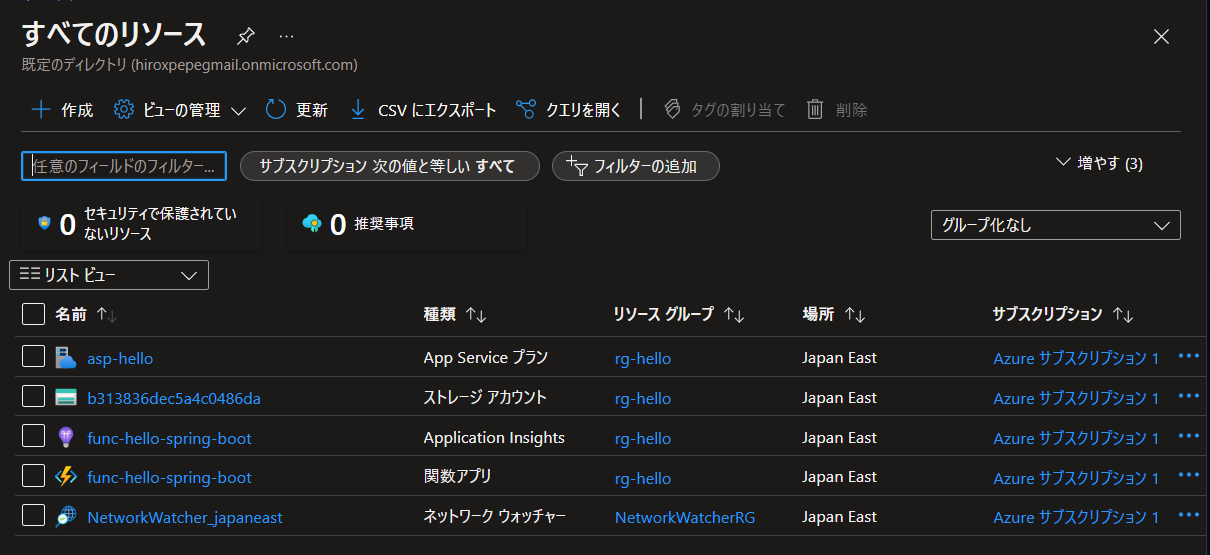The image size is (1210, 555).
Task: Click the App Service plan icon for asp-hello
Action: click(x=66, y=357)
